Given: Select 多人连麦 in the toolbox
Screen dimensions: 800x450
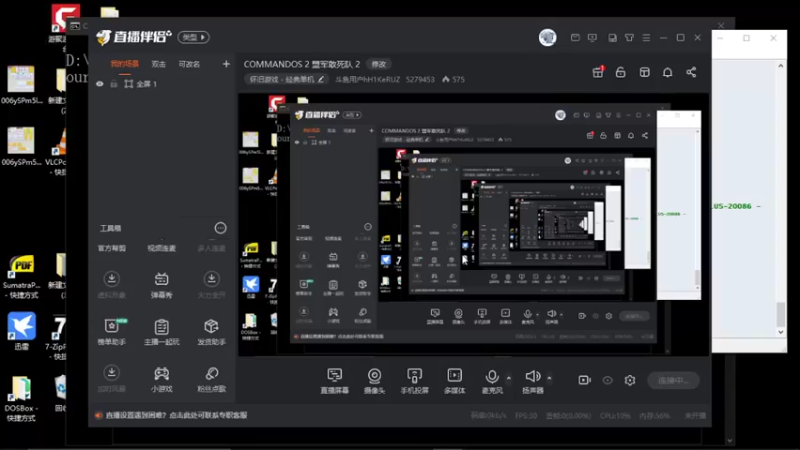Looking at the screenshot, I should coord(211,248).
